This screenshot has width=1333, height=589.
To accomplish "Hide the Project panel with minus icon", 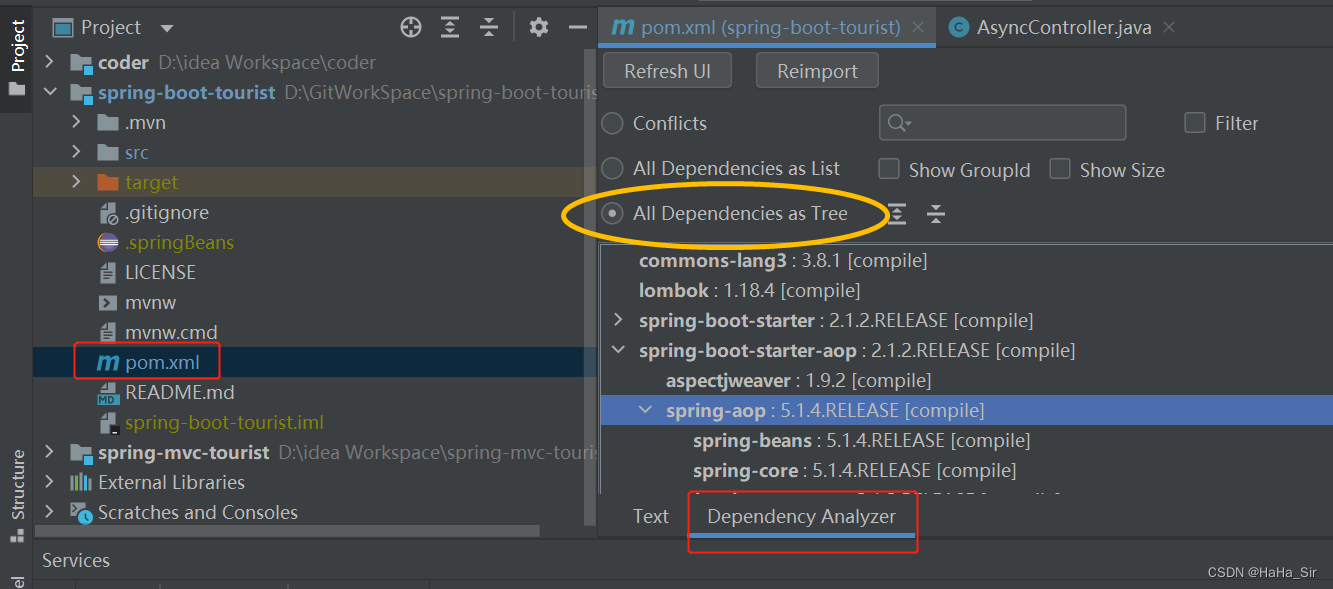I will point(577,27).
